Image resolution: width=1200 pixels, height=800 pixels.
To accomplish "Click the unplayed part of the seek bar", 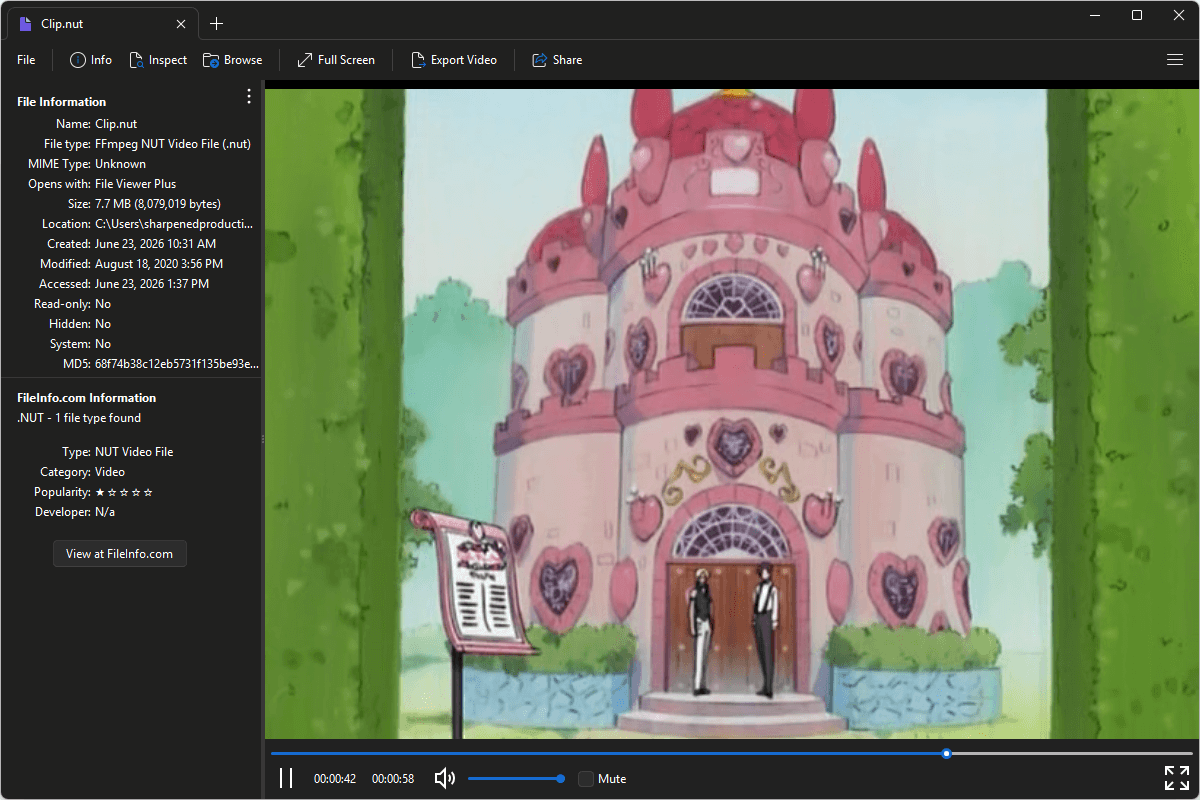I will point(1072,753).
